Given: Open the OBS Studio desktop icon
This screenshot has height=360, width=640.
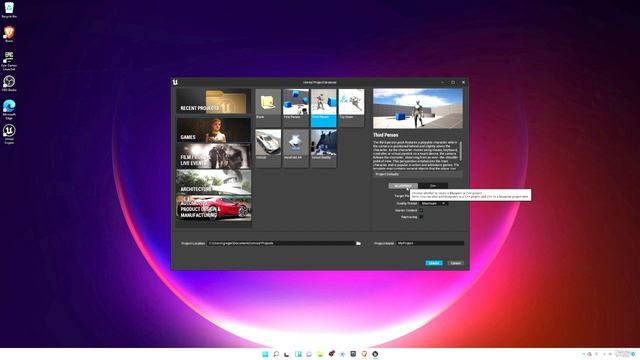Looking at the screenshot, I should [9, 83].
